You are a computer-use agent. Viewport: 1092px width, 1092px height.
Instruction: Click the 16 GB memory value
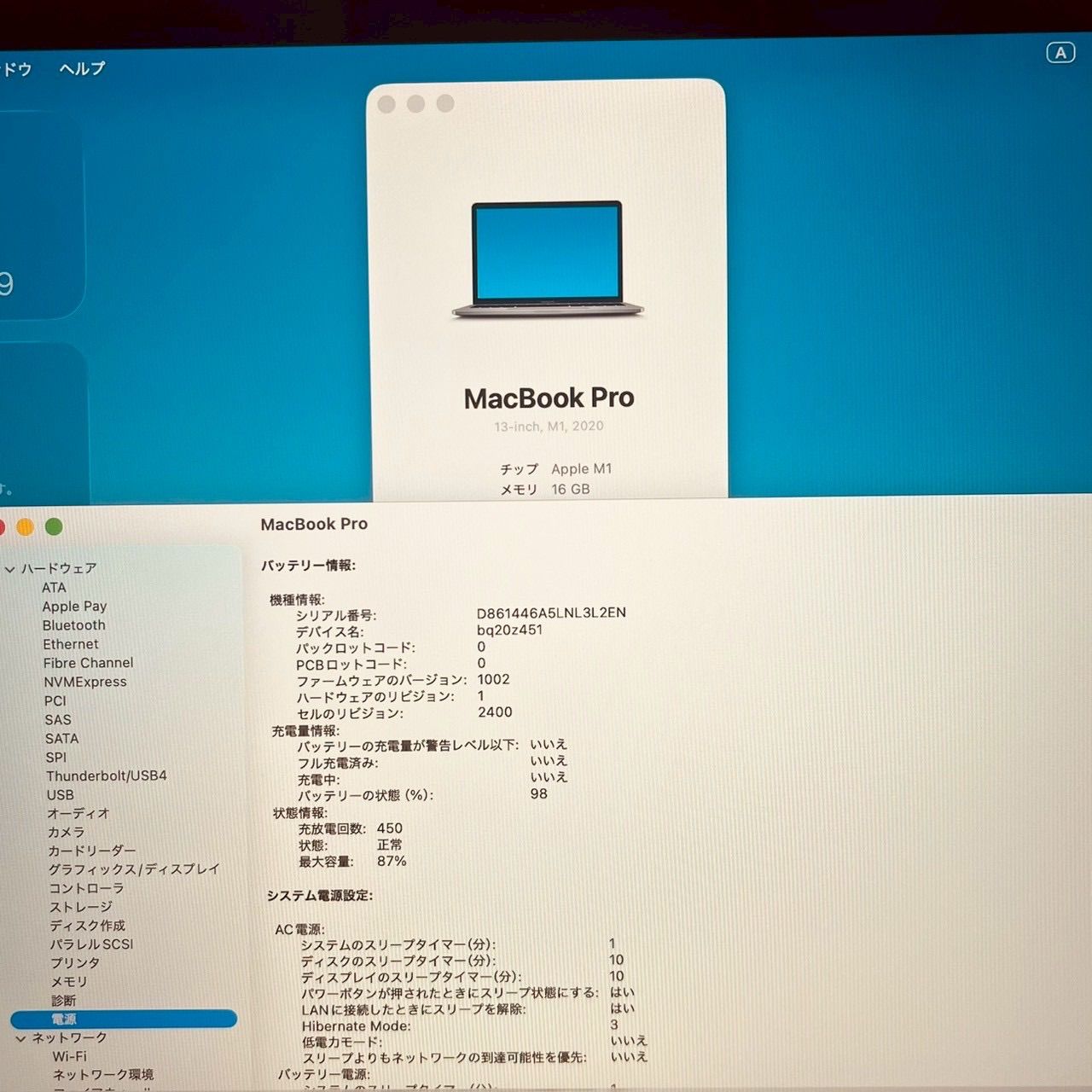[571, 489]
